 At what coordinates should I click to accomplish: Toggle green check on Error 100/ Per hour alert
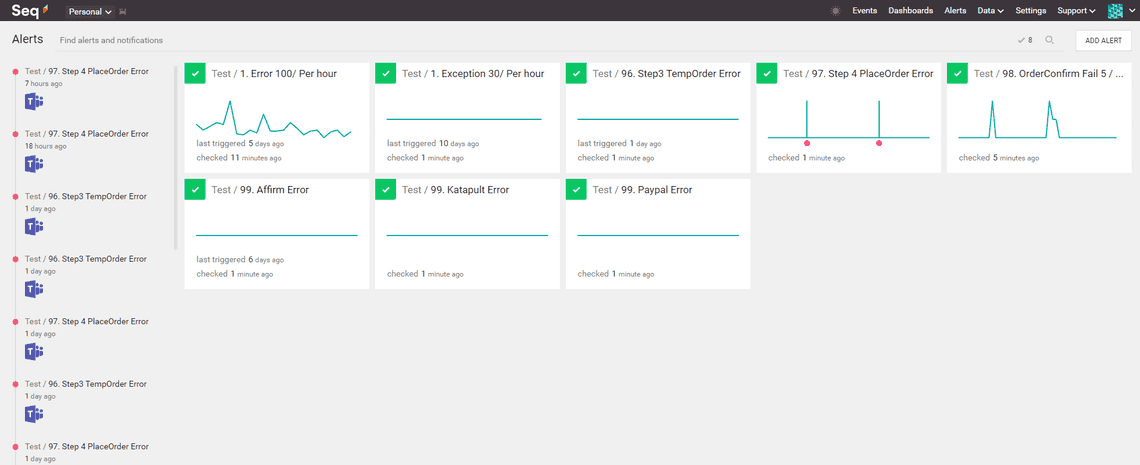[195, 73]
